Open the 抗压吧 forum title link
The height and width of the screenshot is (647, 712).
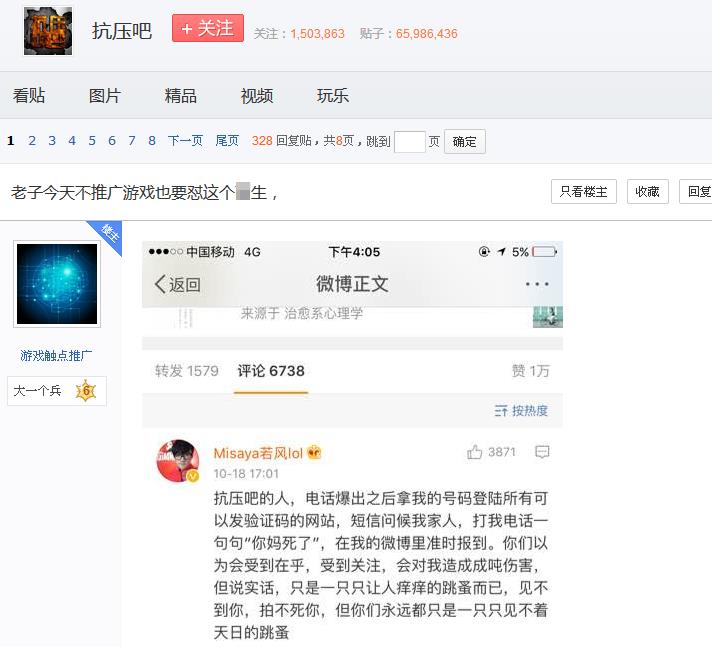122,31
